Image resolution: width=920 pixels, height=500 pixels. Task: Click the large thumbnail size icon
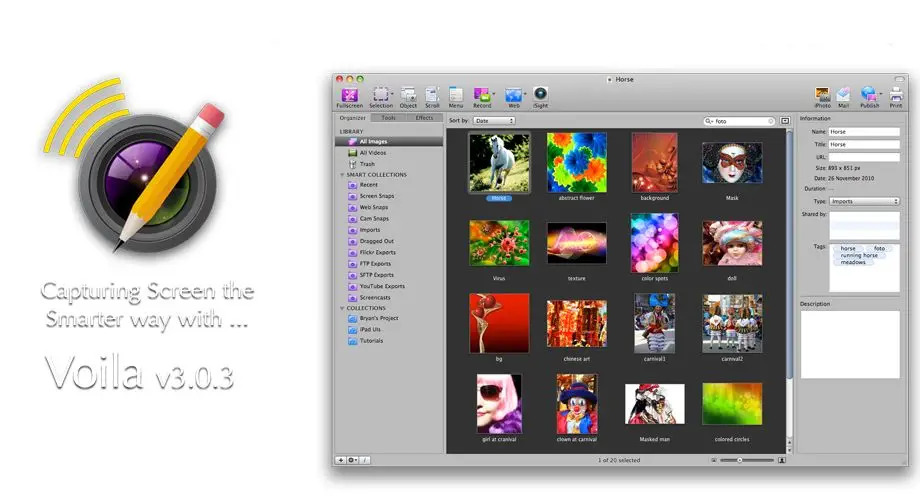[782, 461]
